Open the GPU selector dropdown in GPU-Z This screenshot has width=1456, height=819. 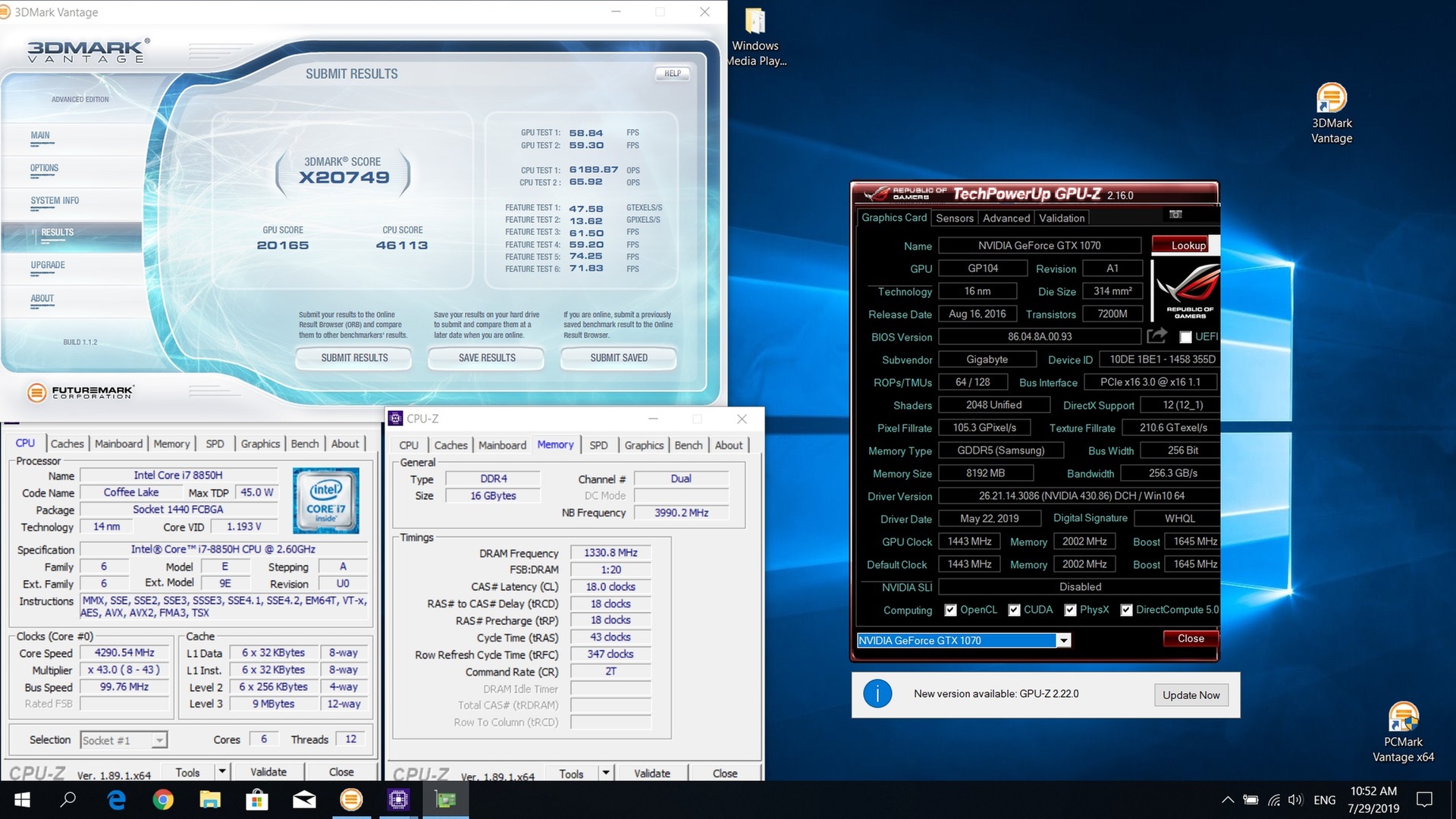coord(1064,641)
